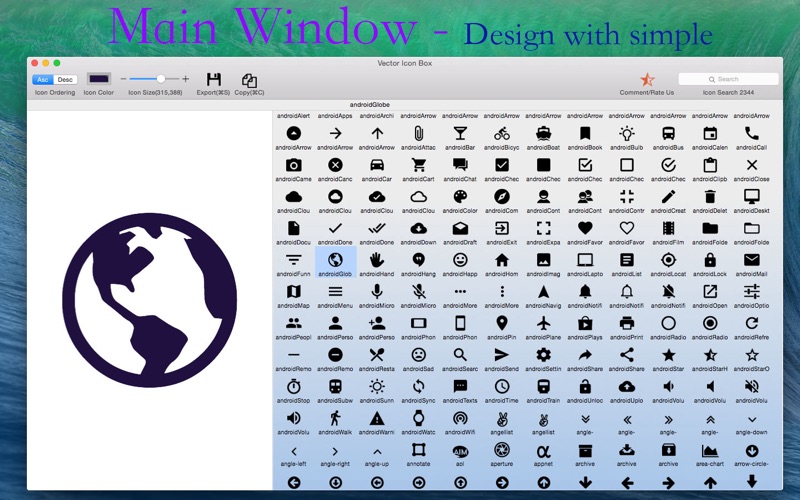Choose the androidFilm filmstrip icon
Image resolution: width=800 pixels, height=500 pixels.
(x=668, y=229)
